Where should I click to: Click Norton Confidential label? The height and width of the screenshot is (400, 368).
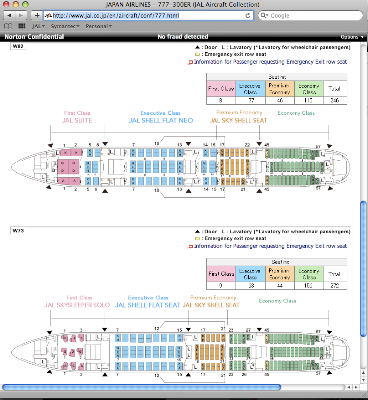pos(34,37)
